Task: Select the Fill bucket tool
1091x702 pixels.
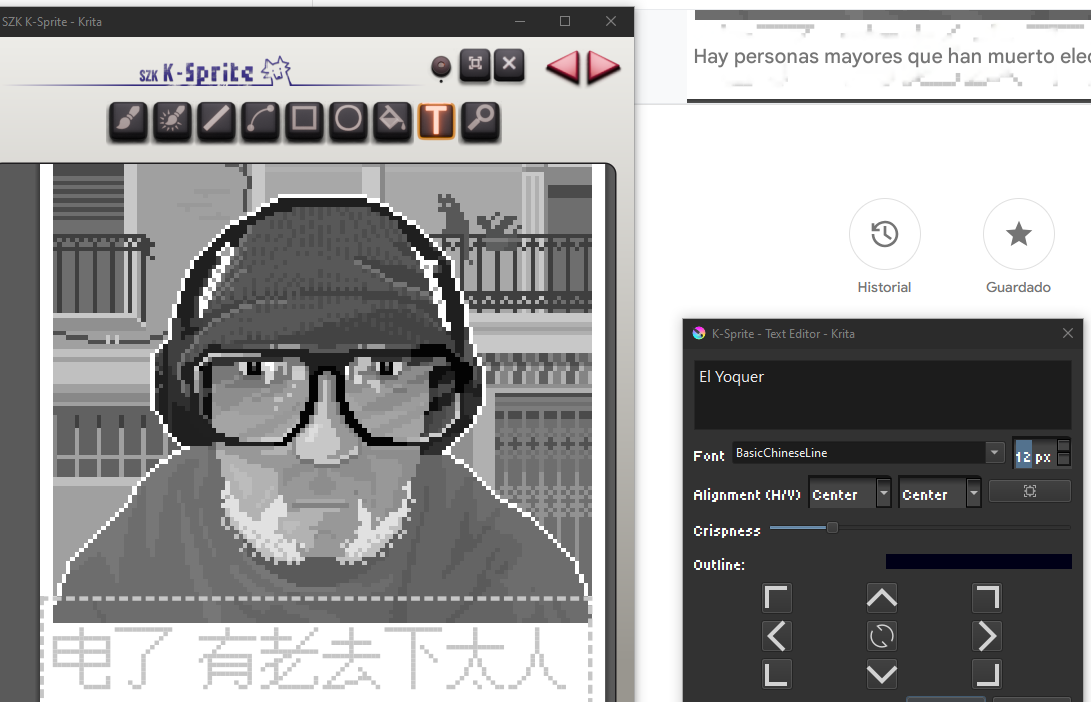Action: point(392,121)
